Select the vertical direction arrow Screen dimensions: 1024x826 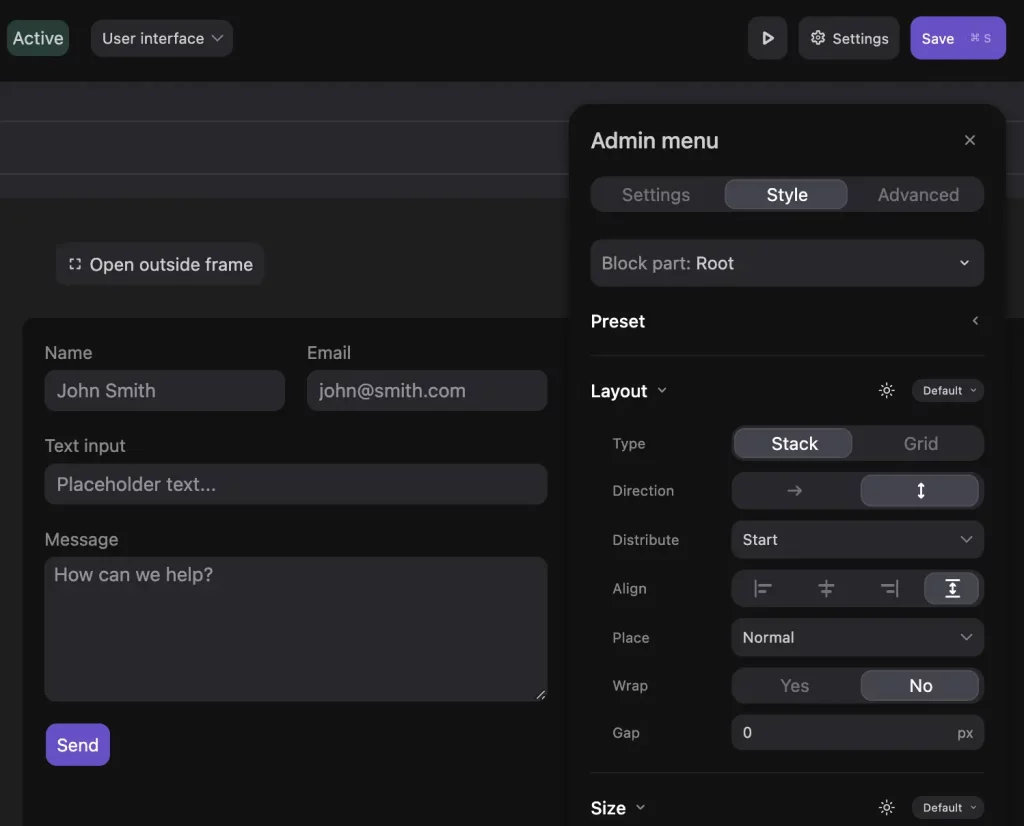pyautogui.click(x=921, y=491)
